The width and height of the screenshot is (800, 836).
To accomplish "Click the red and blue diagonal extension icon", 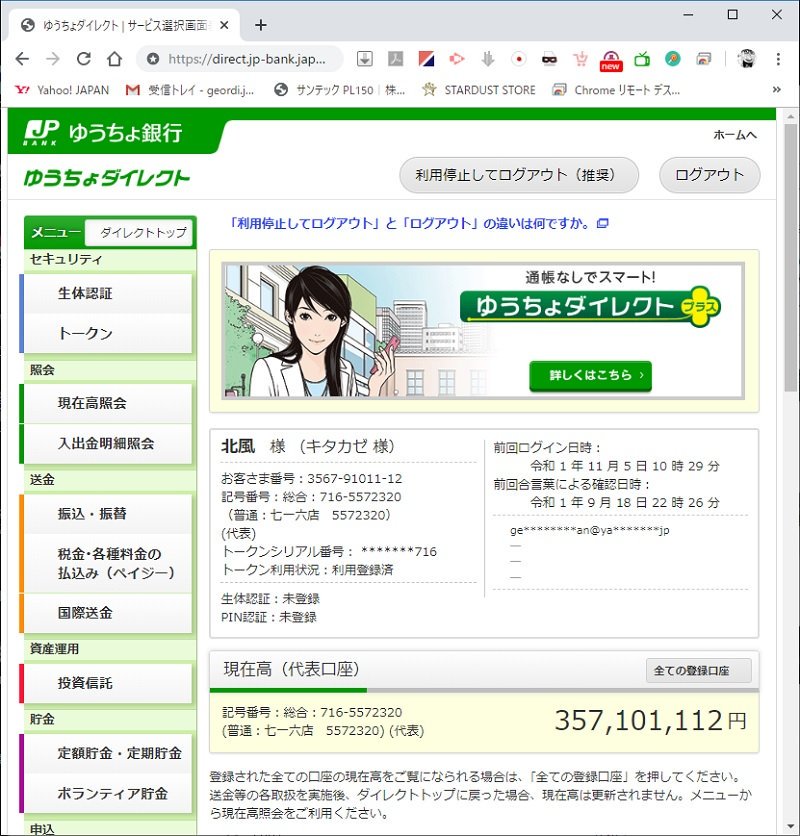I will tap(426, 59).
